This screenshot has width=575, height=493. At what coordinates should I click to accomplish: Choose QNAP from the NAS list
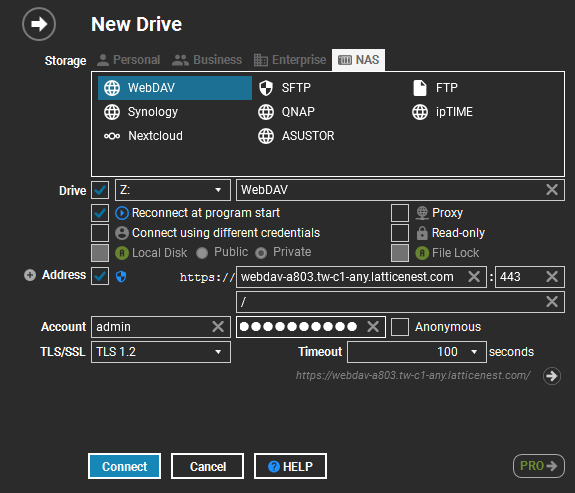click(286, 112)
